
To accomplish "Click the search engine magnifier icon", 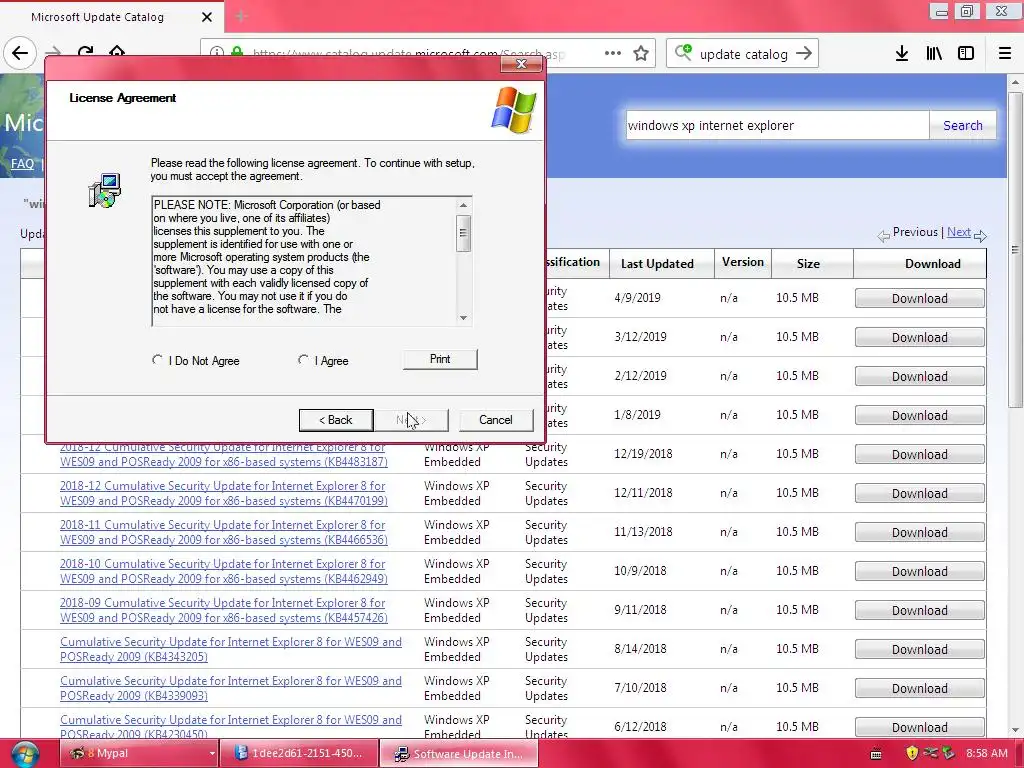I will (x=683, y=52).
